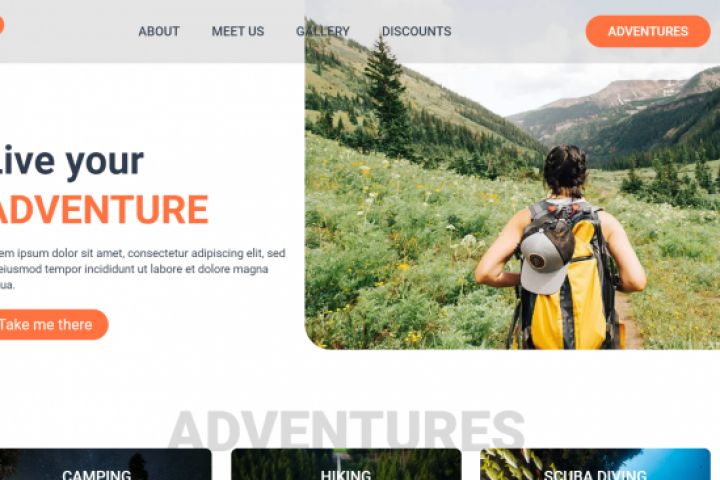The height and width of the screenshot is (480, 720).
Task: Go to the MEET US page
Action: click(238, 31)
